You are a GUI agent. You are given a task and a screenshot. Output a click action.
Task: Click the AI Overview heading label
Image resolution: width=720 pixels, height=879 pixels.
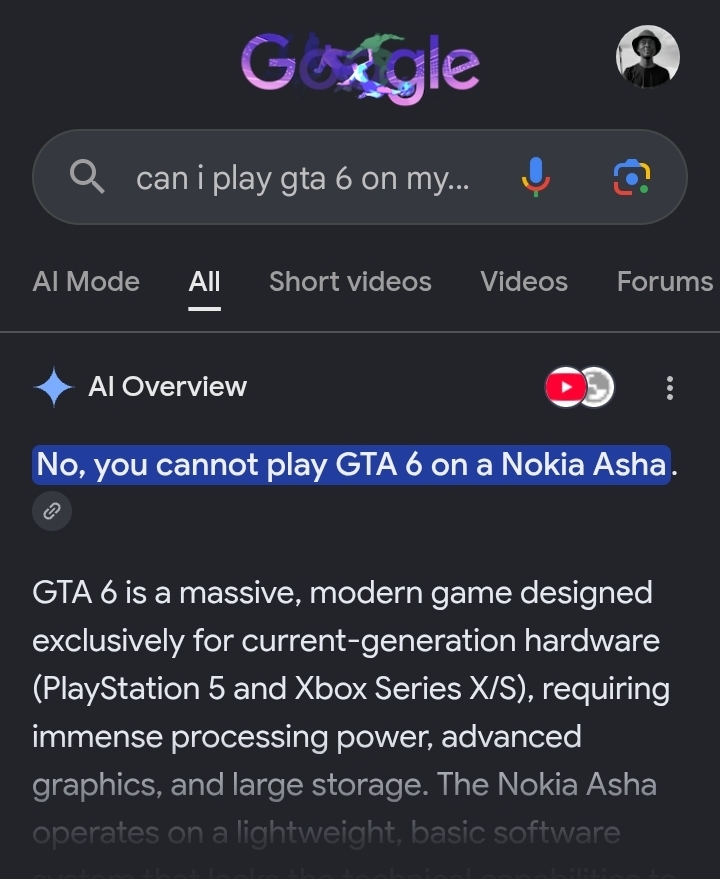[168, 386]
